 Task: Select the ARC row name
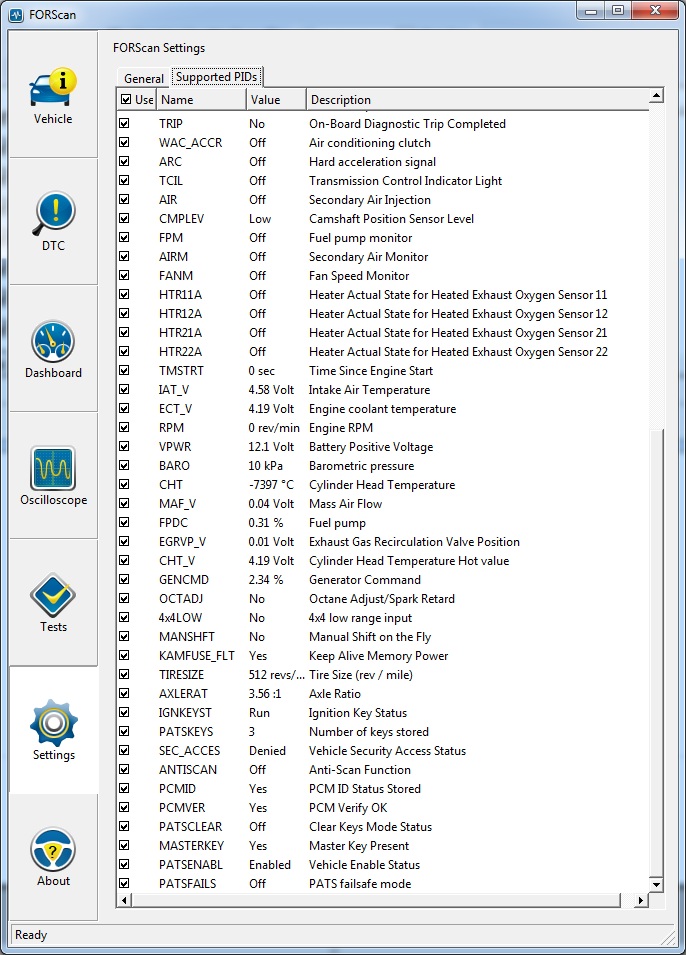(x=170, y=161)
